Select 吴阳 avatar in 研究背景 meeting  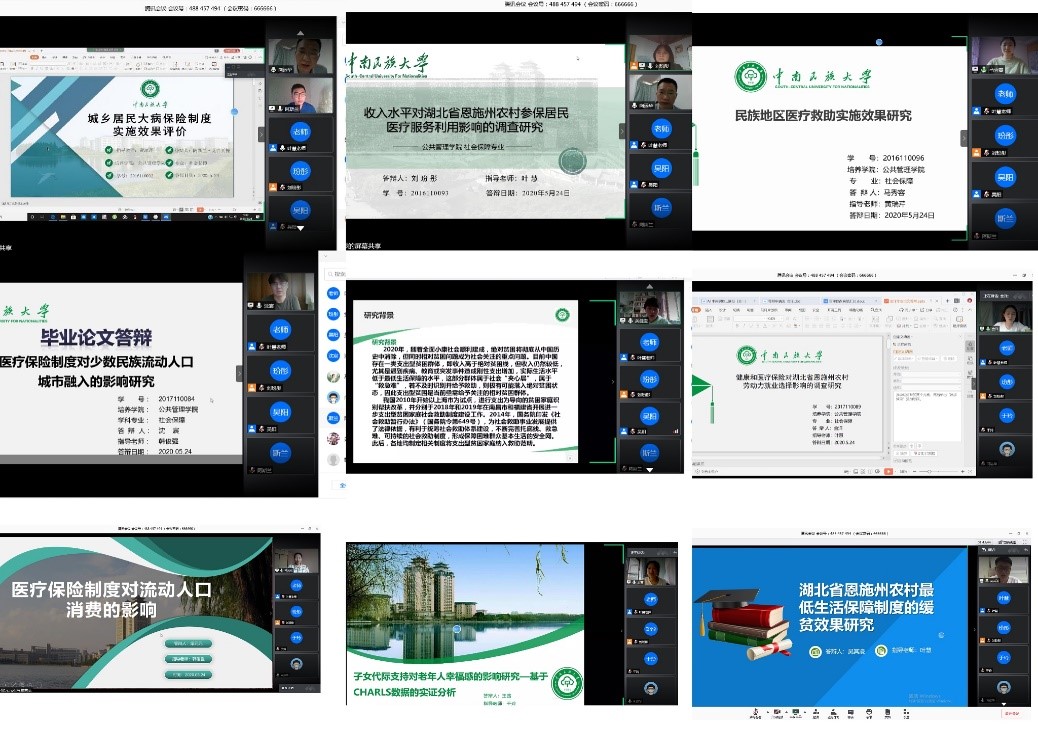[x=649, y=416]
